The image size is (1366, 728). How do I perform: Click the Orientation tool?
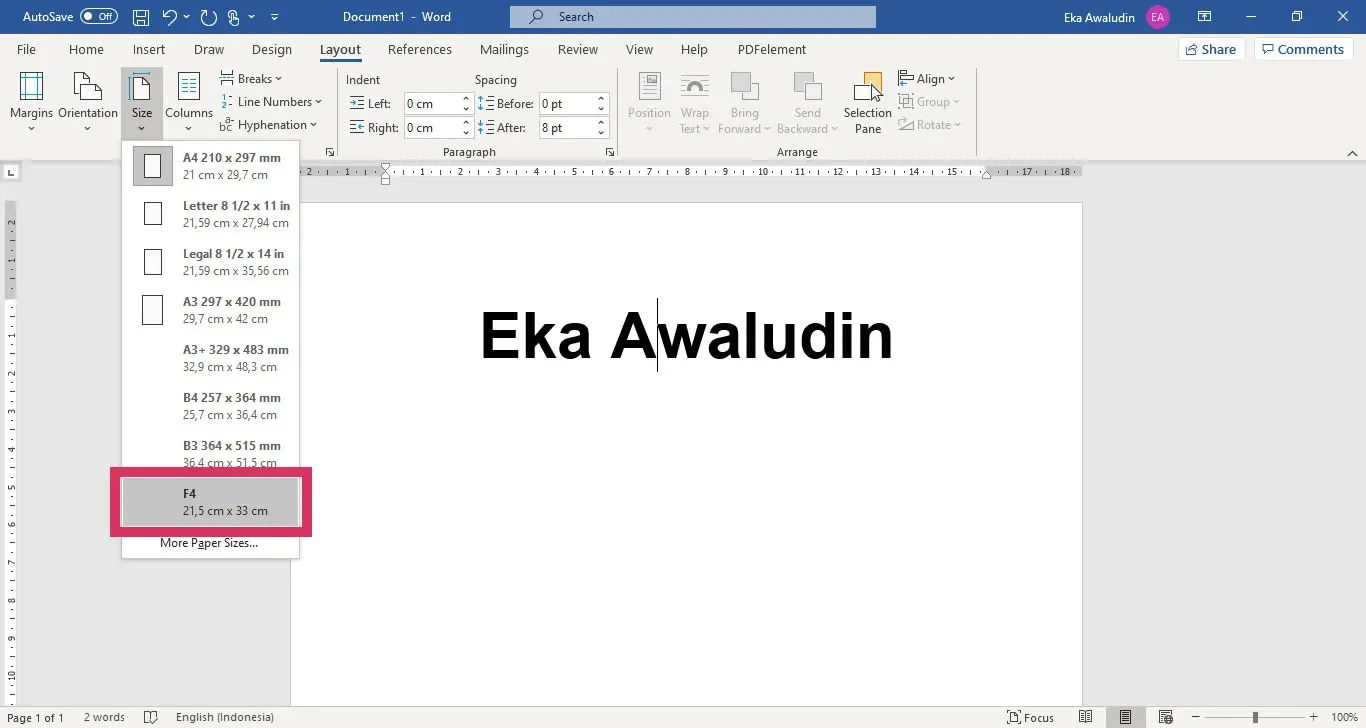(x=87, y=100)
